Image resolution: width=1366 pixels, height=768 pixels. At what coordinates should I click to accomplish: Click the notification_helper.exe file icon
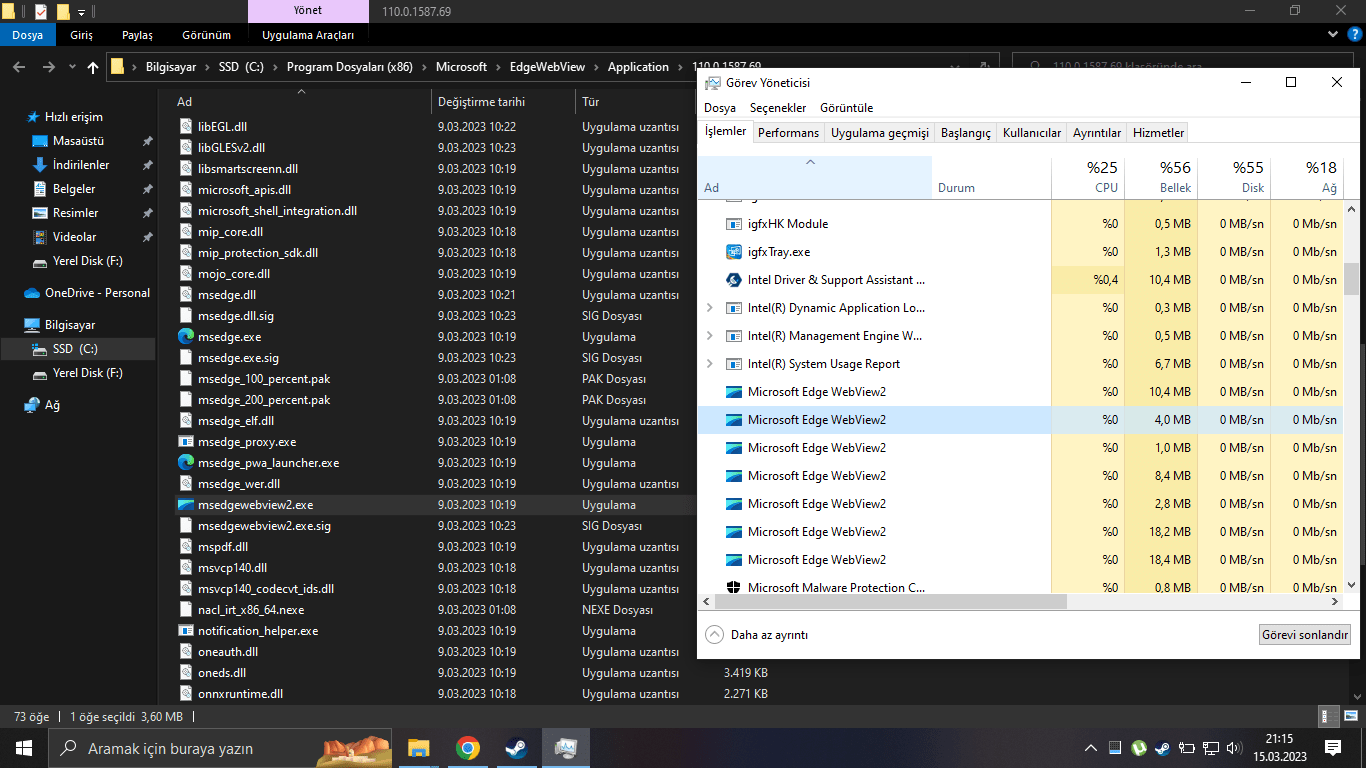coord(186,631)
